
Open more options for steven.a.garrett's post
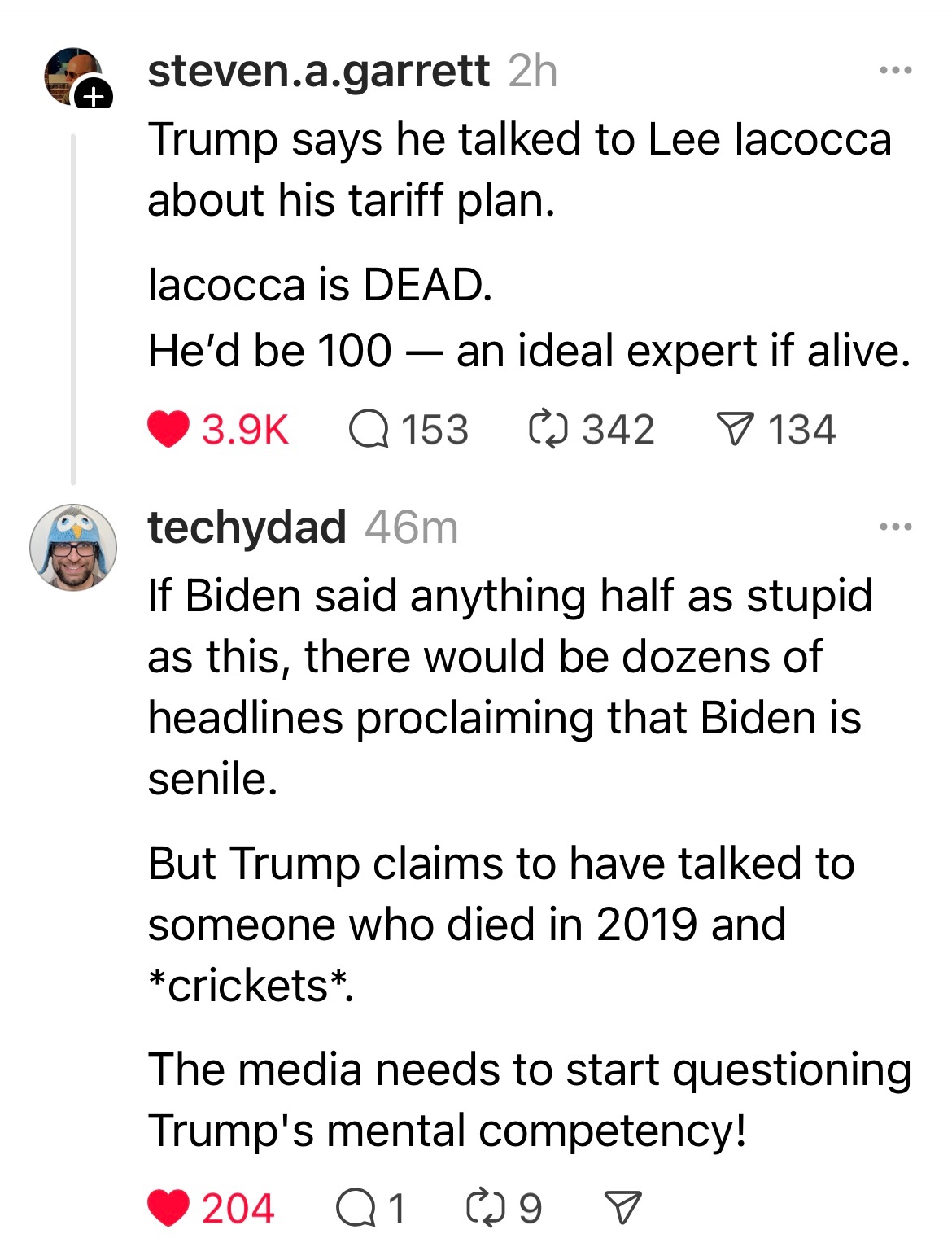click(895, 71)
